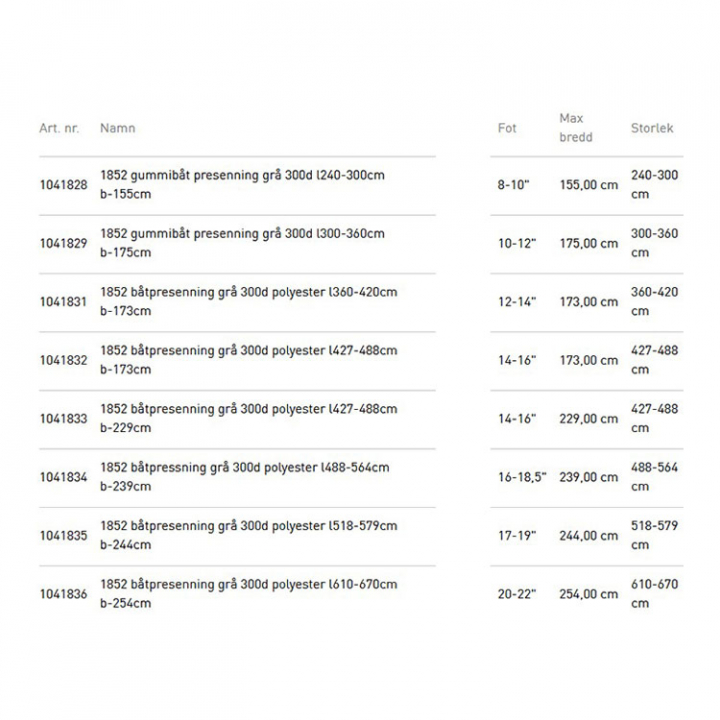Open article number 1041832
The height and width of the screenshot is (720, 720).
tap(63, 360)
